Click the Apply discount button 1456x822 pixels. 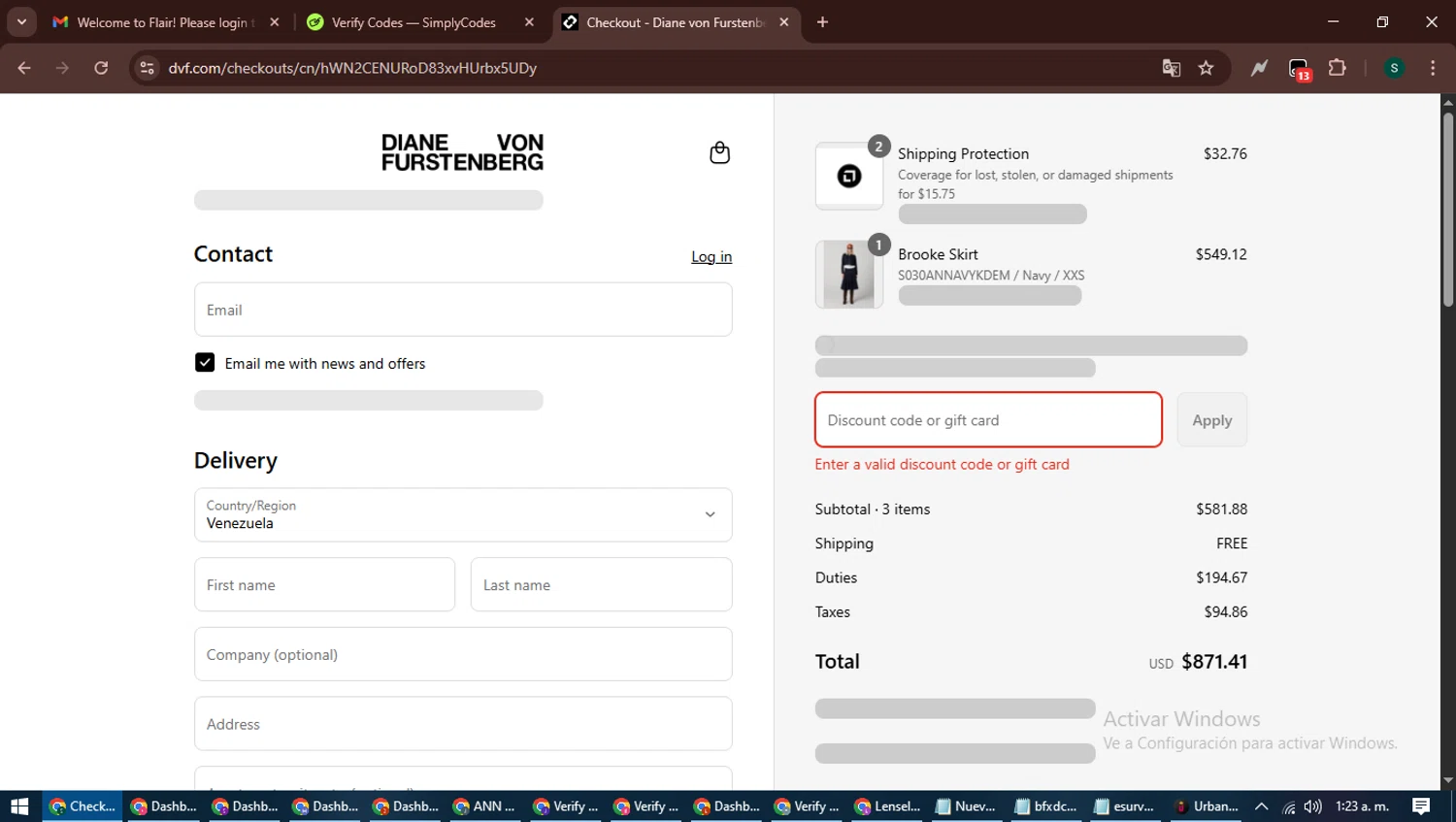[x=1212, y=420]
